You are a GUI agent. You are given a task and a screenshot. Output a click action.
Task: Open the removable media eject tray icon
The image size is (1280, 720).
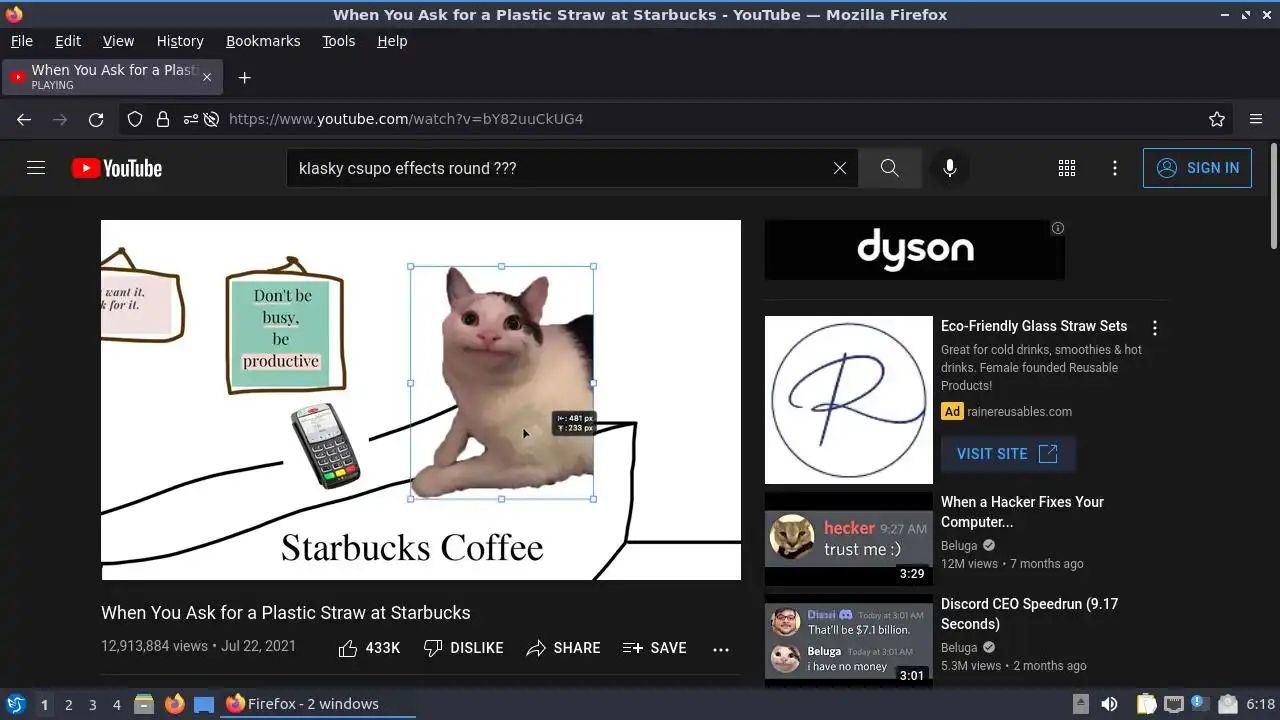pos(1080,704)
